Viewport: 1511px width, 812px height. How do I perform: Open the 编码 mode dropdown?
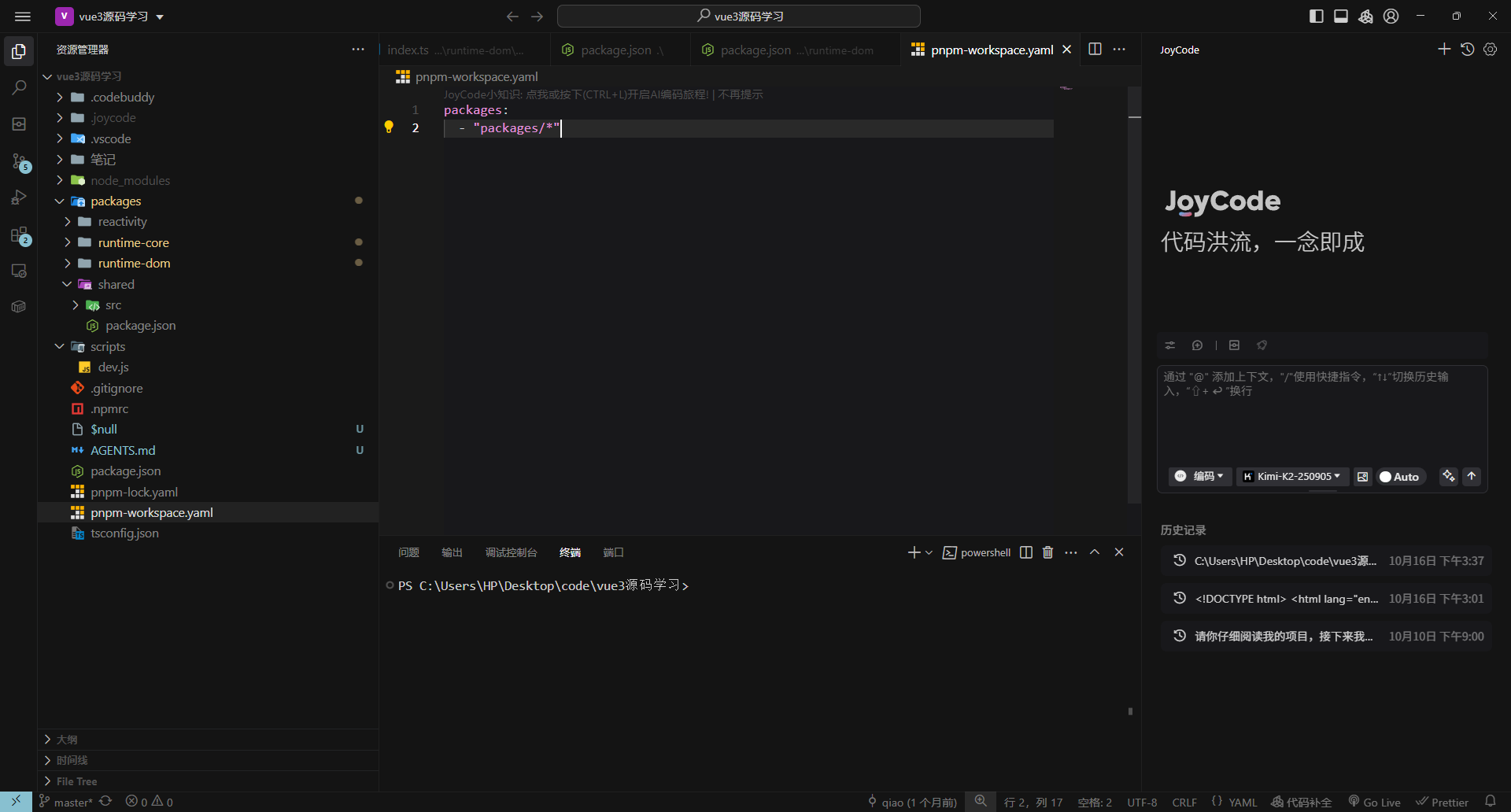pyautogui.click(x=1199, y=476)
